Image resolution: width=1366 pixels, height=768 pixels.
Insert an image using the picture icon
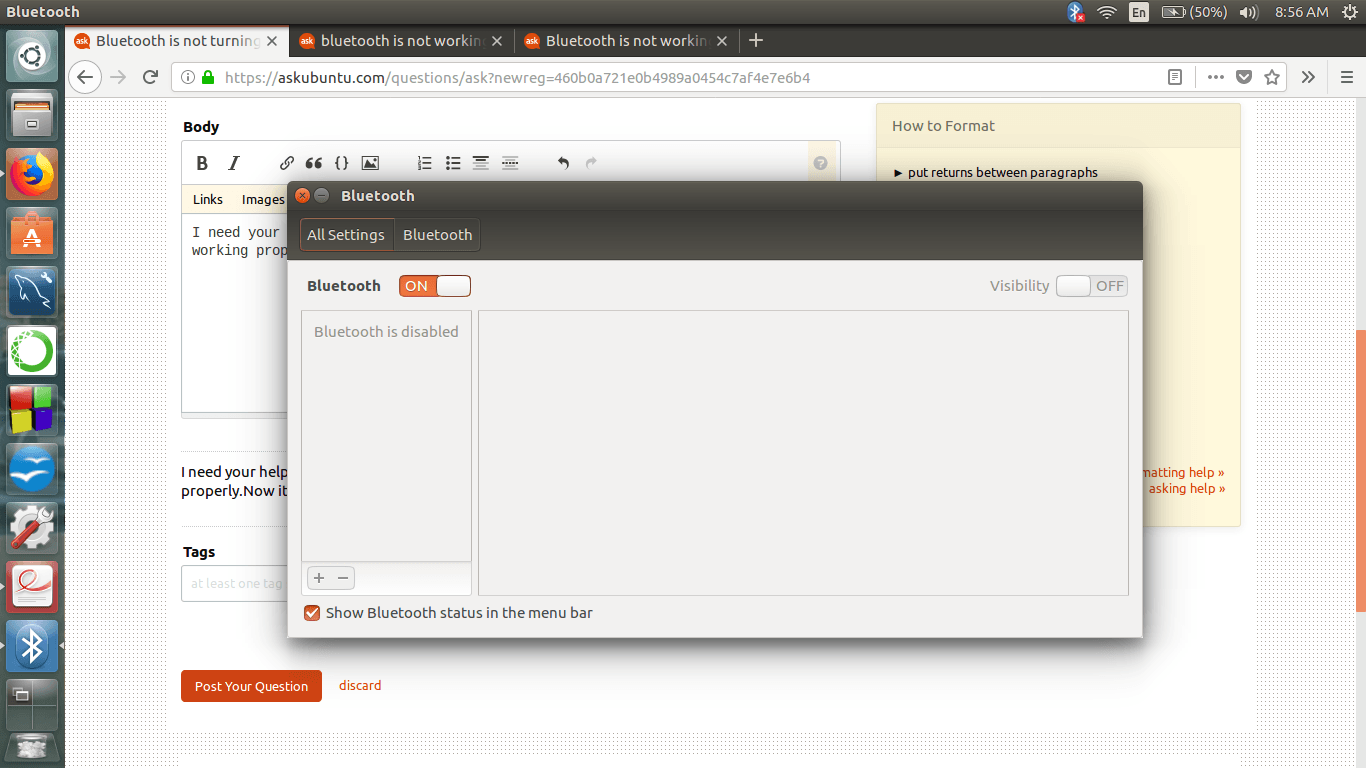pyautogui.click(x=370, y=163)
